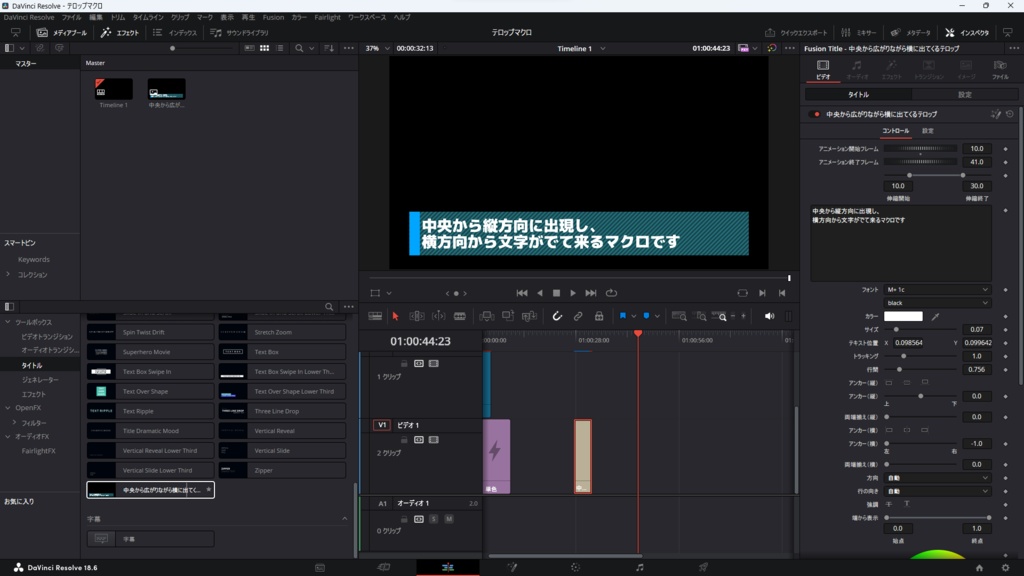
Task: Select the Three Line Drop title
Action: coord(282,411)
